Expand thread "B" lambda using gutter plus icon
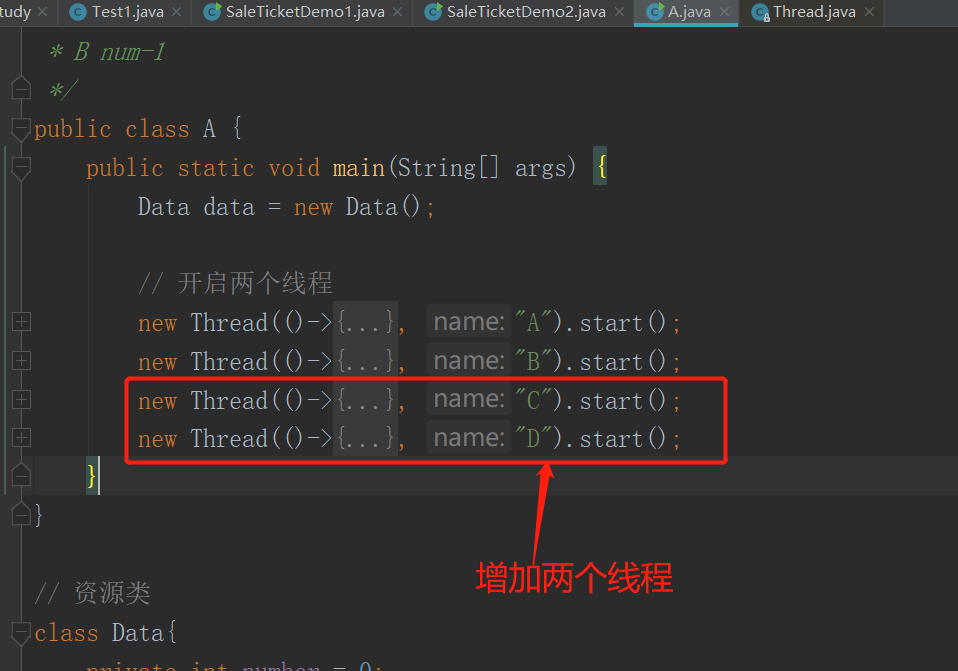 [x=22, y=361]
